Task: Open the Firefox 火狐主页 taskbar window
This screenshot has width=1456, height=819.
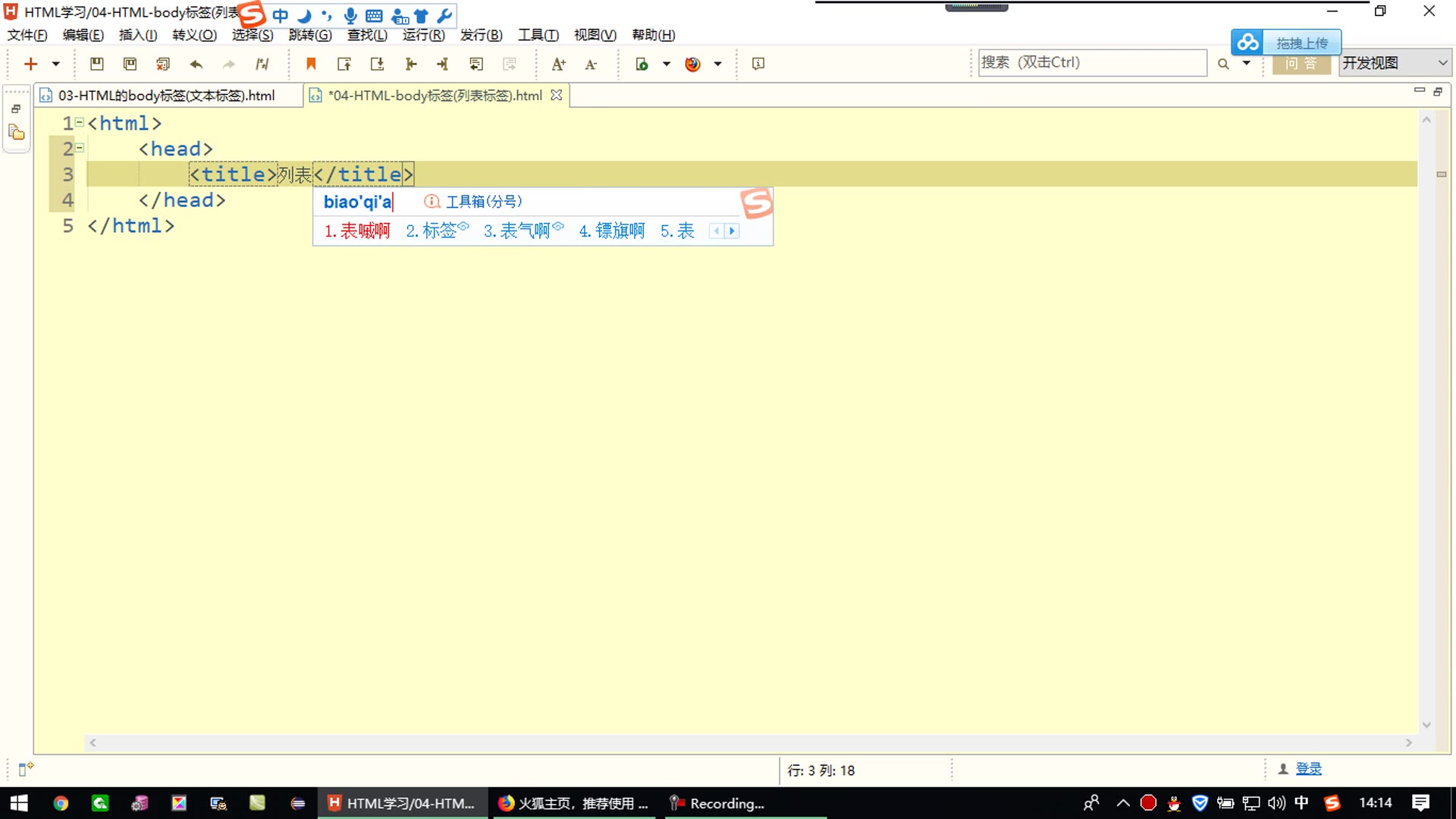Action: (x=573, y=803)
